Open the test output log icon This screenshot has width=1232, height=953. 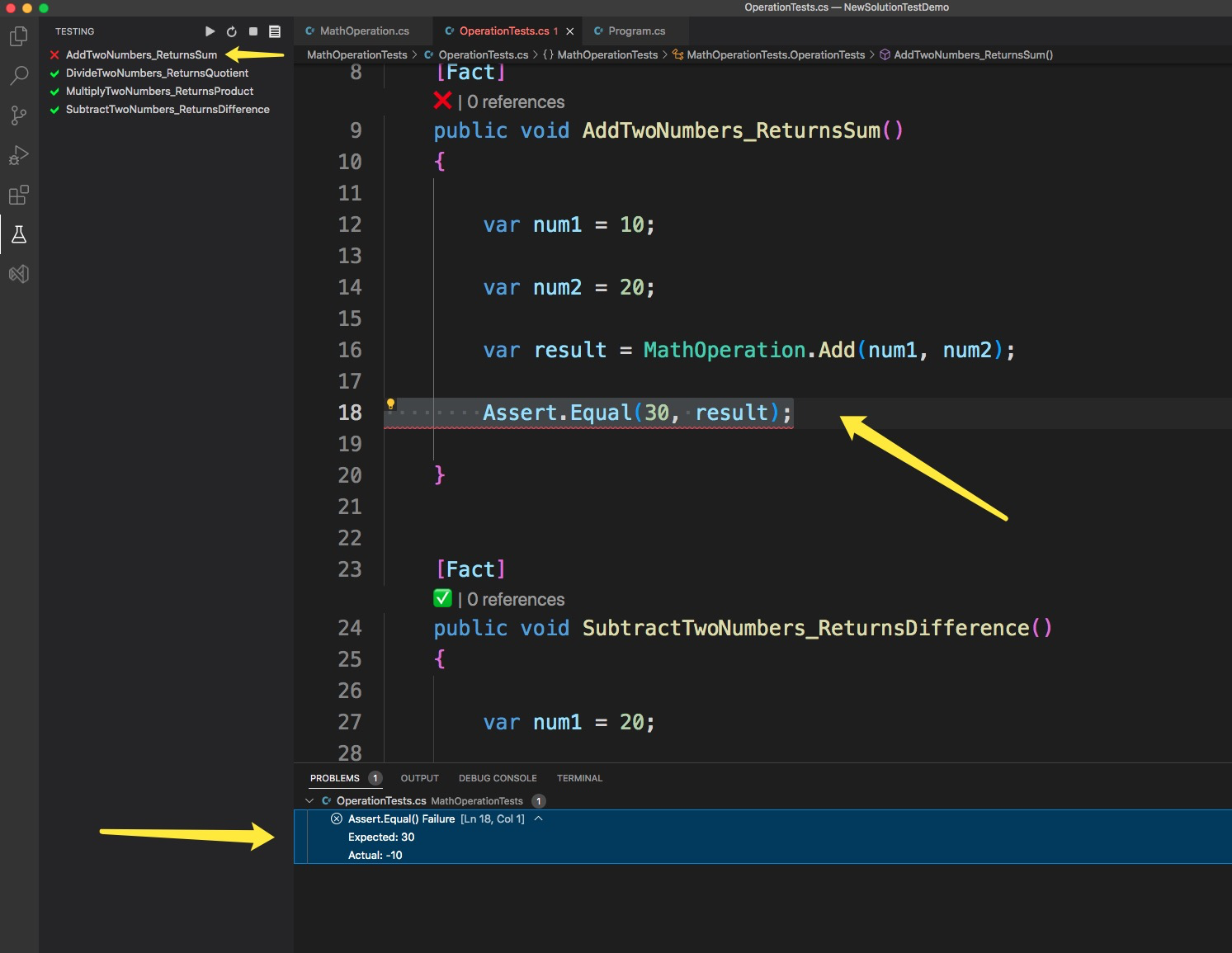274,31
